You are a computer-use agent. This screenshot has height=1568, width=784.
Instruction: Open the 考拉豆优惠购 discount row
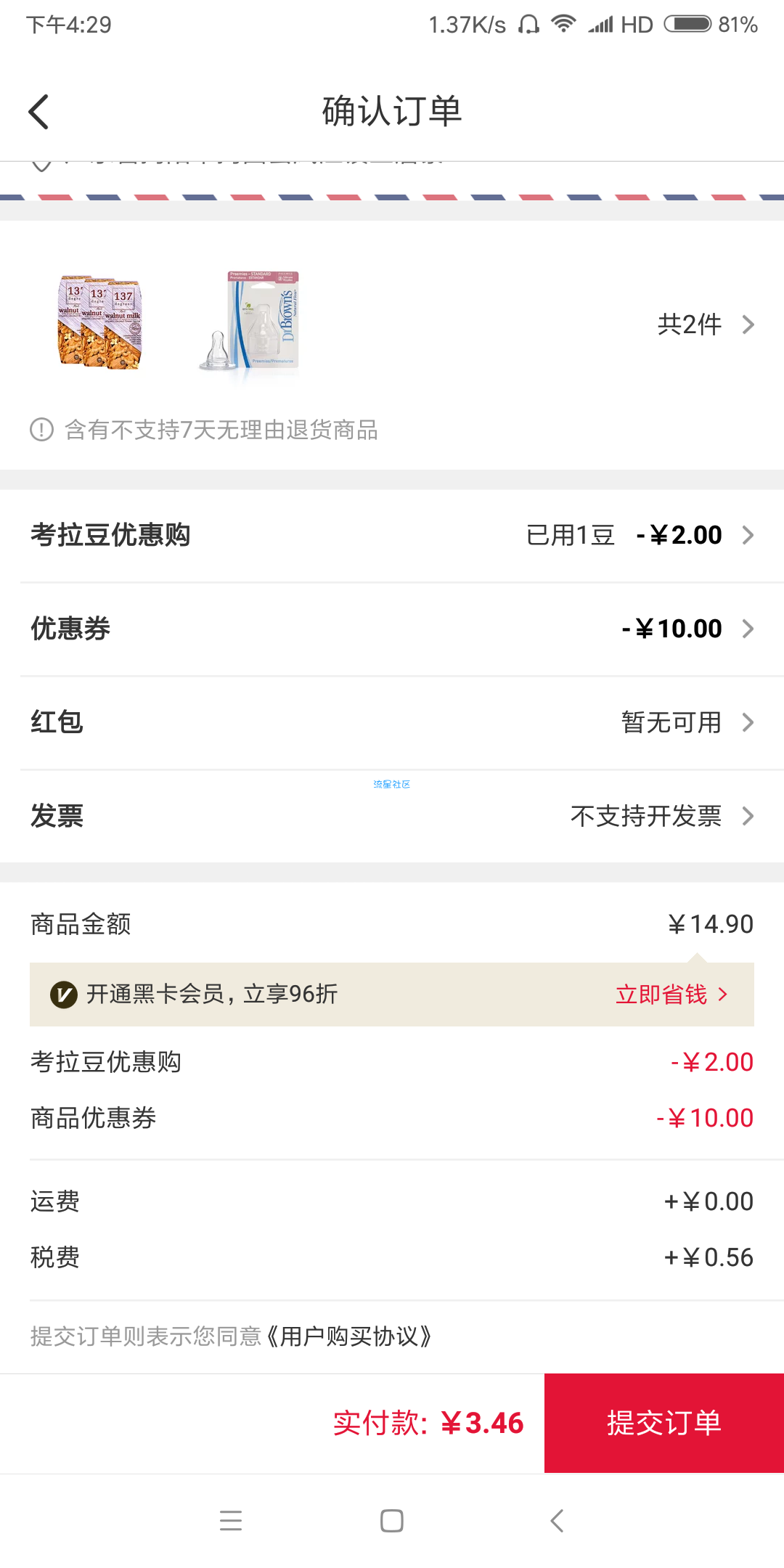392,535
